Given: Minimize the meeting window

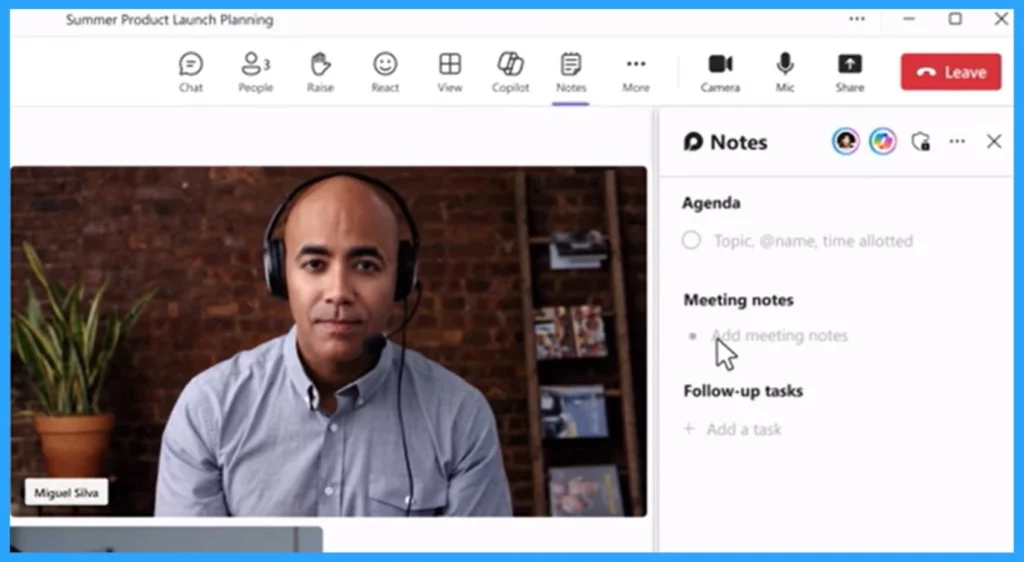Looking at the screenshot, I should (908, 19).
